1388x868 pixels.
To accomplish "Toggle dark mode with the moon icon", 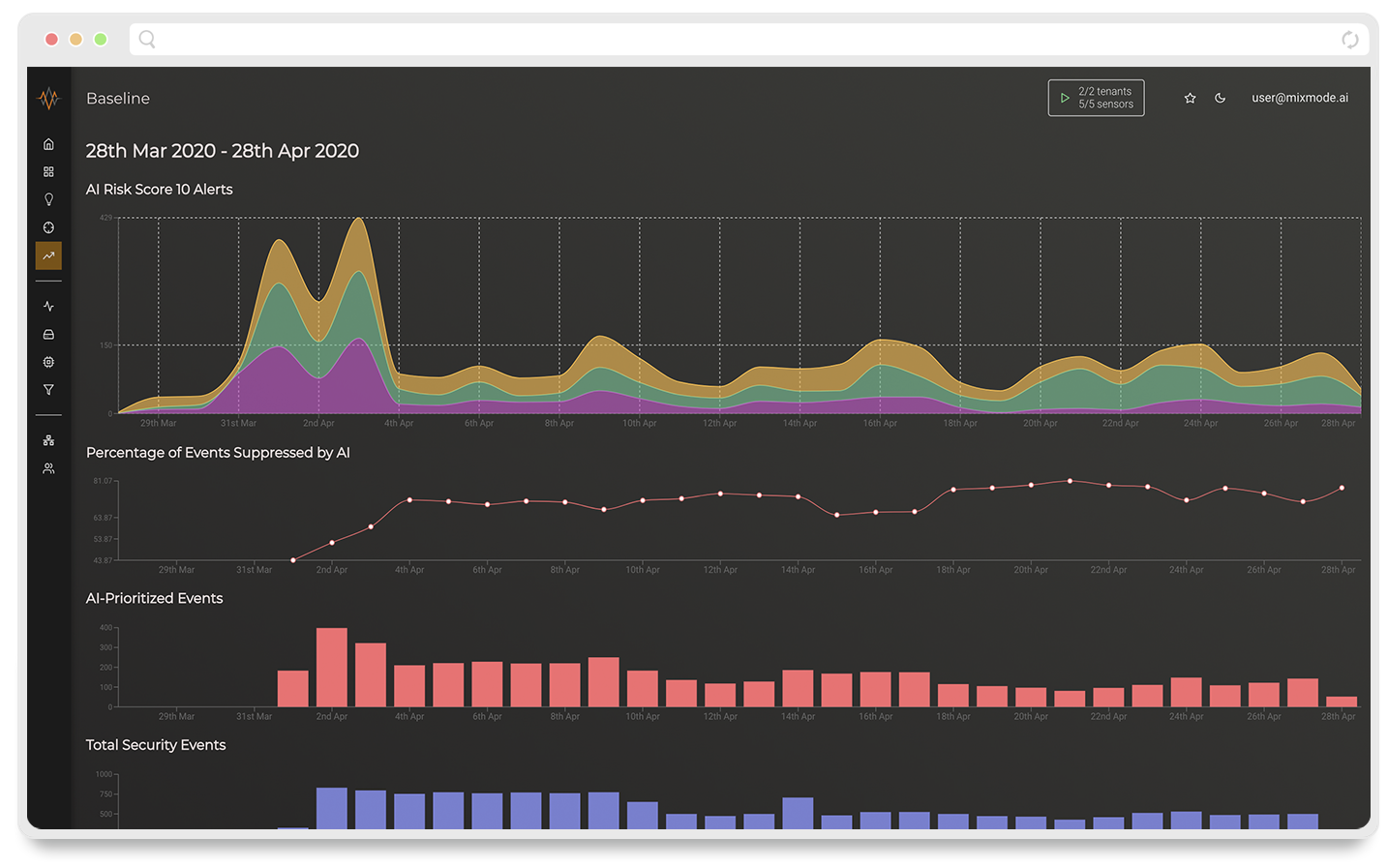I will point(1220,98).
